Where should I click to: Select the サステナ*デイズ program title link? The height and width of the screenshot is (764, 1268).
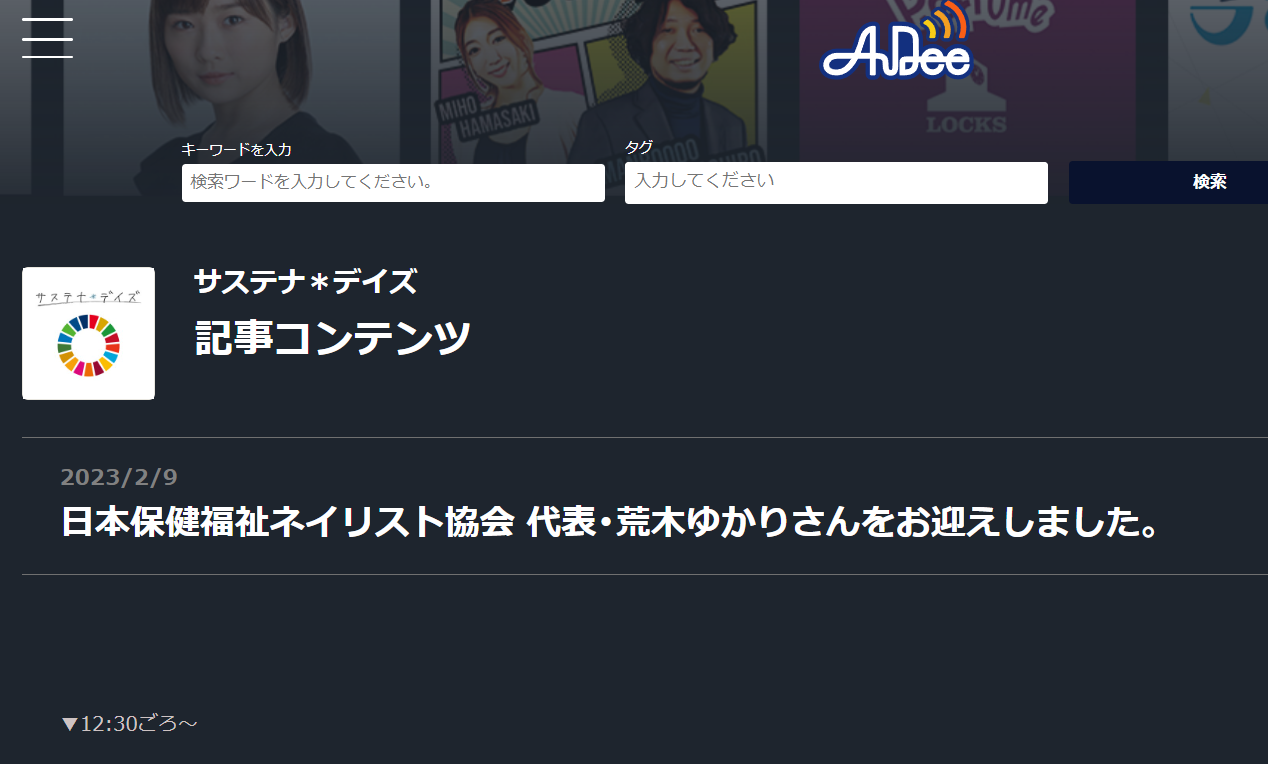point(305,282)
